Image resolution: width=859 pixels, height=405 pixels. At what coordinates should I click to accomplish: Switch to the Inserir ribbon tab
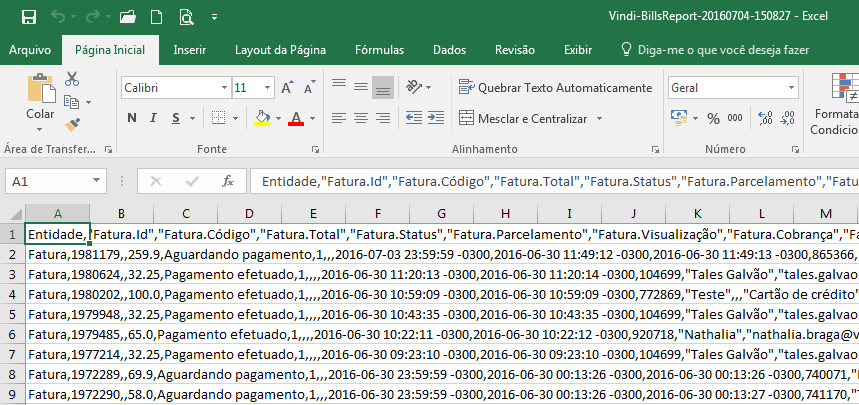tap(190, 49)
